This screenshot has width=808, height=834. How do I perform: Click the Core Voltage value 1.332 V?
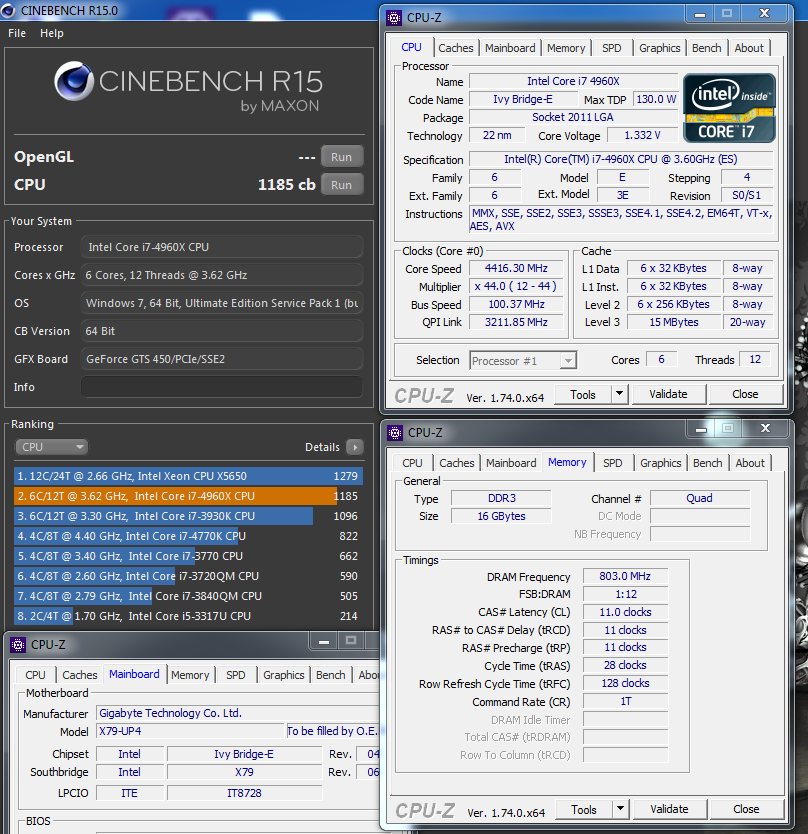pos(643,136)
